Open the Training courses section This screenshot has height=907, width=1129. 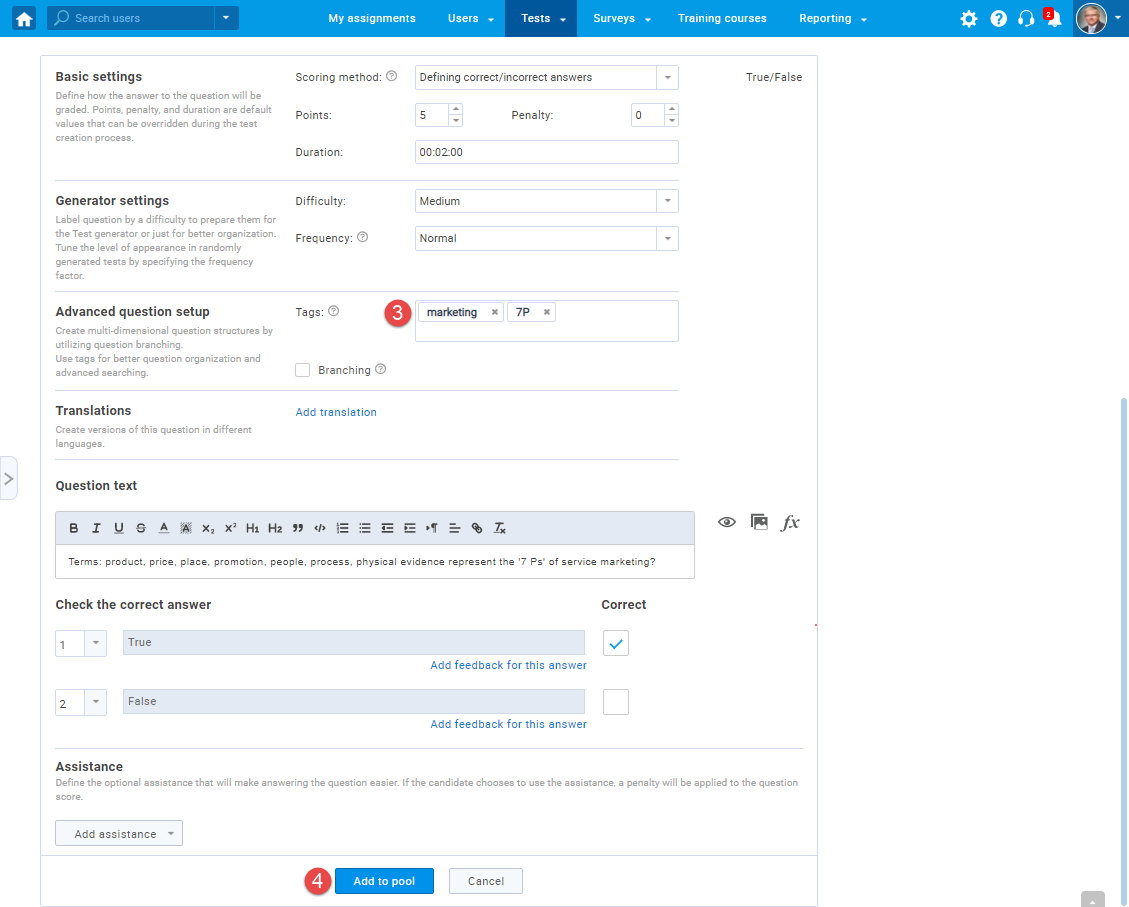pyautogui.click(x=722, y=18)
